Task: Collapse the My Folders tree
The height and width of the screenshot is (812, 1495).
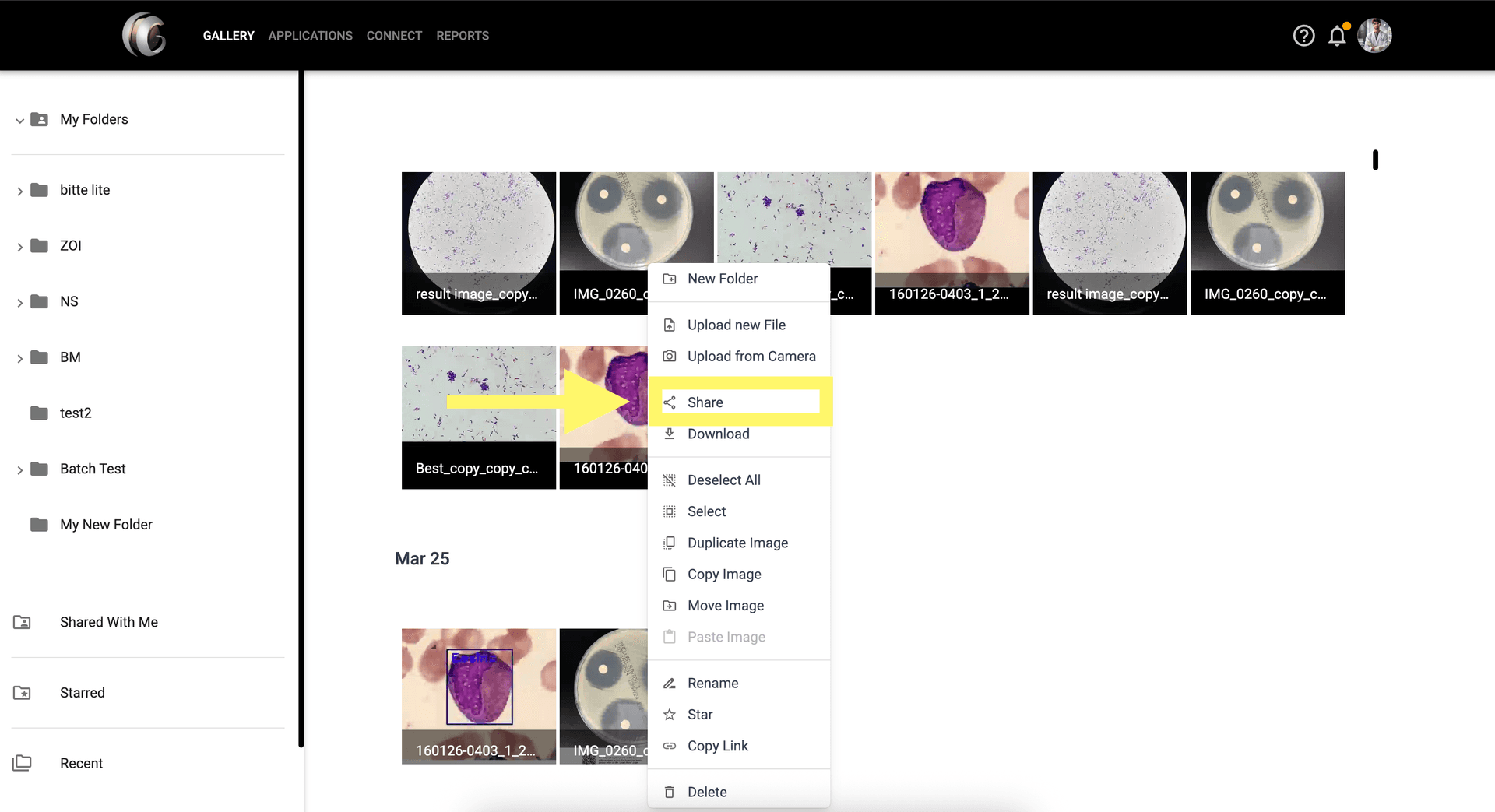Action: click(19, 120)
